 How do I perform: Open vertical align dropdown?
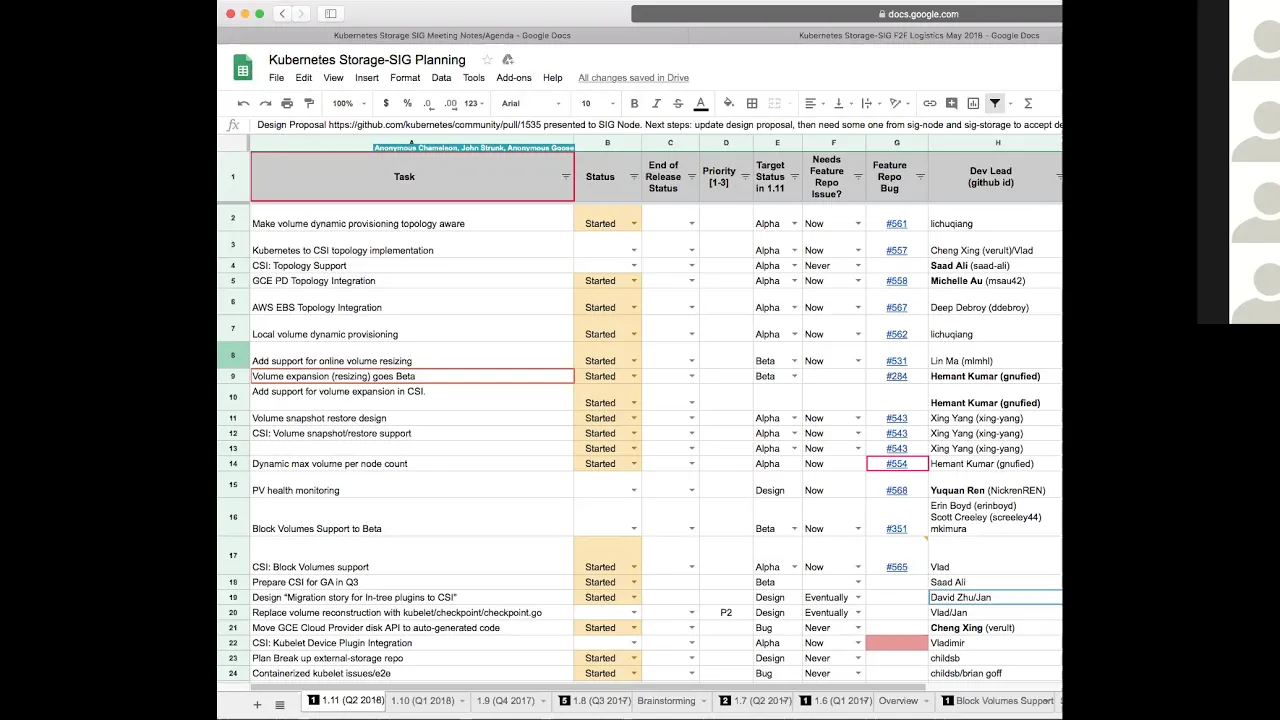pyautogui.click(x=843, y=103)
